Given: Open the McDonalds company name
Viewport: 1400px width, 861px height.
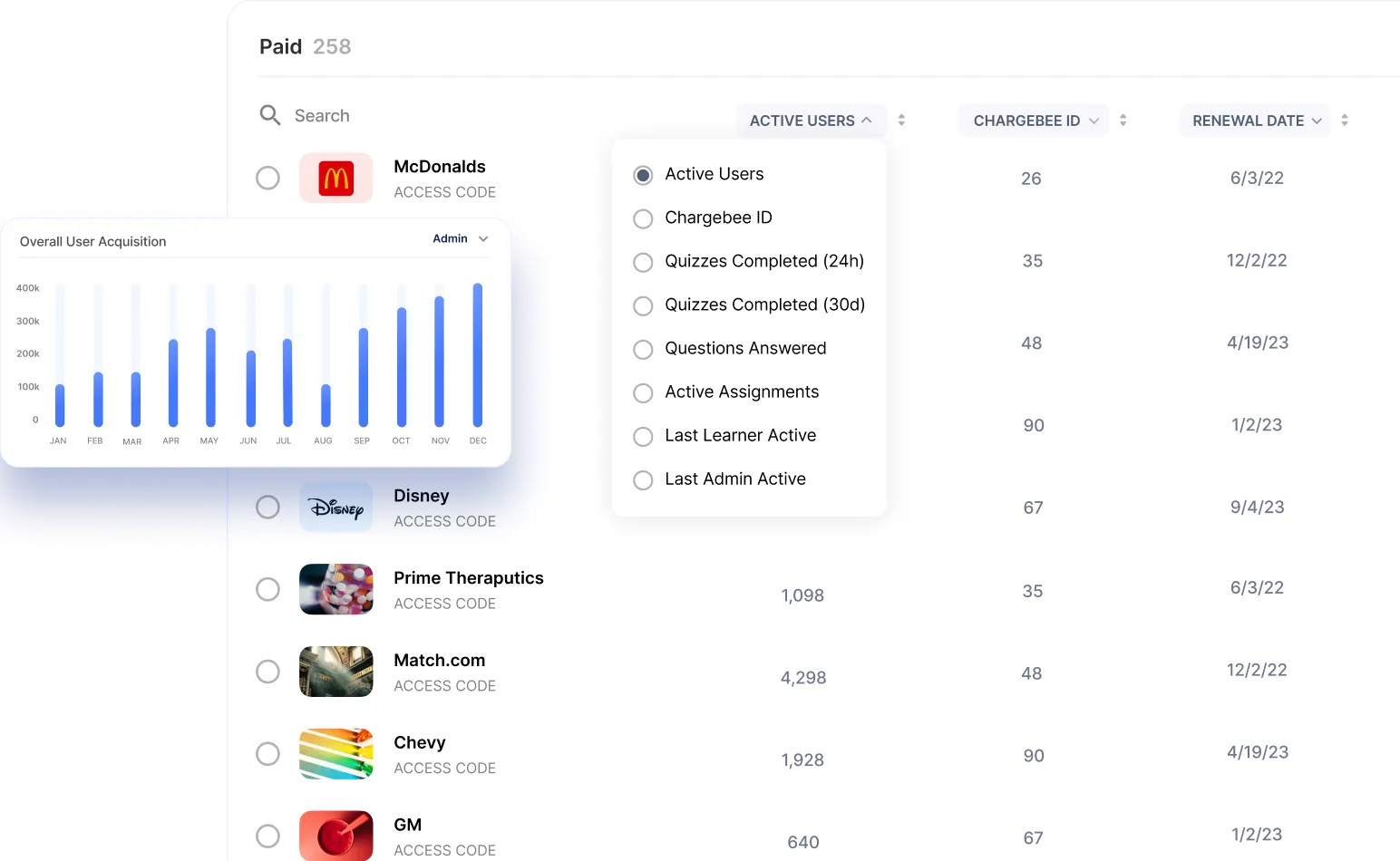Looking at the screenshot, I should click(440, 167).
